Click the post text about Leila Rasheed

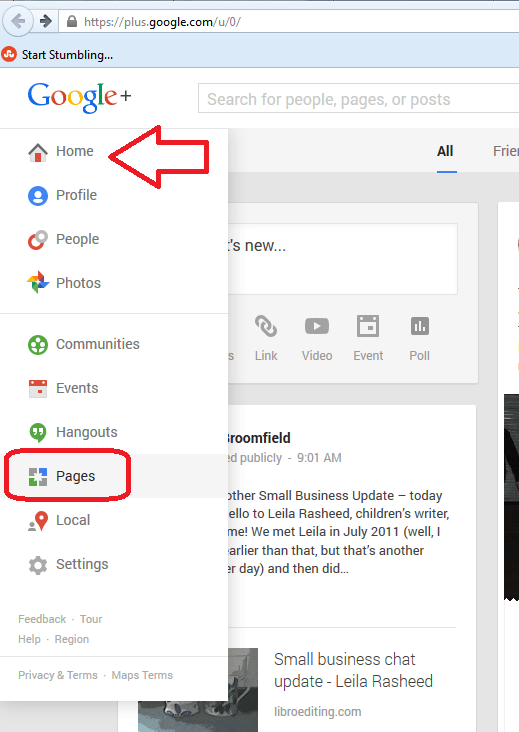click(x=338, y=532)
